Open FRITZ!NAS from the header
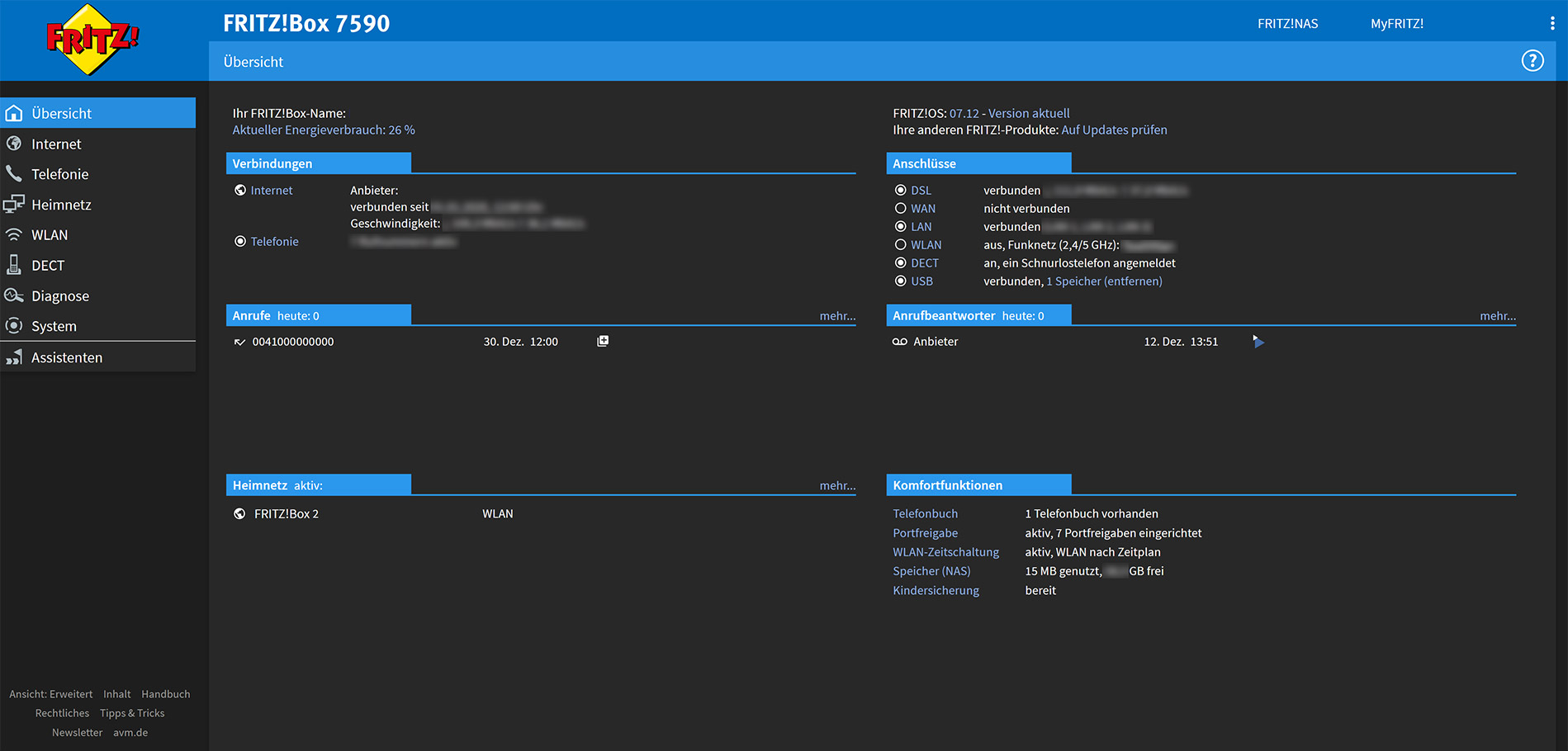Viewport: 1568px width, 751px height. click(x=1288, y=24)
